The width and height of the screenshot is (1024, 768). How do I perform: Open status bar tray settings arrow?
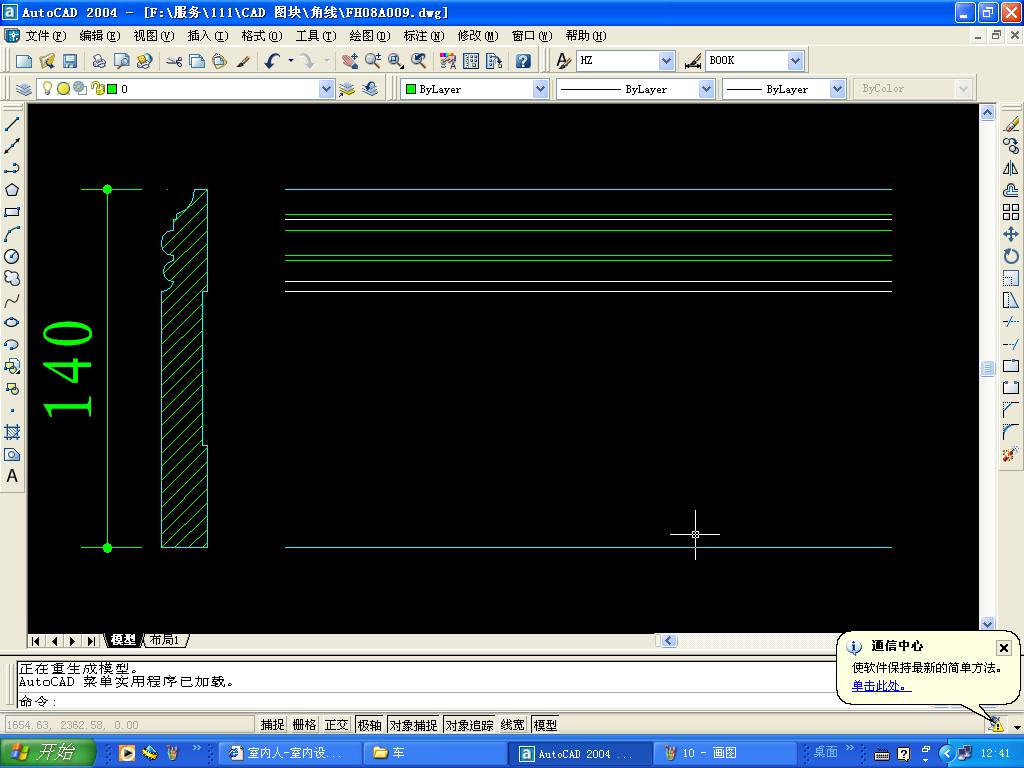1017,726
